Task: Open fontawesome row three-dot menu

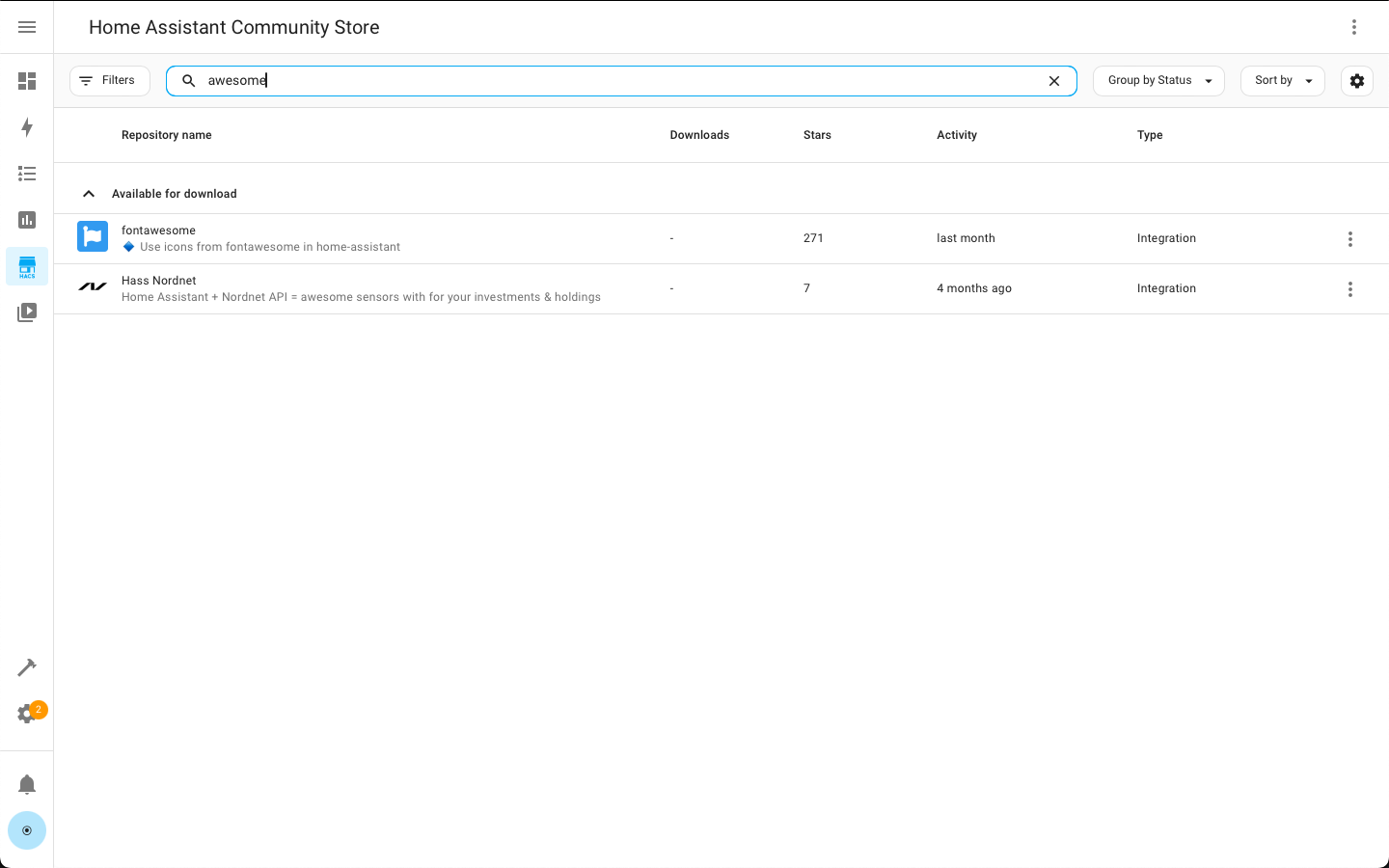Action: [x=1350, y=239]
